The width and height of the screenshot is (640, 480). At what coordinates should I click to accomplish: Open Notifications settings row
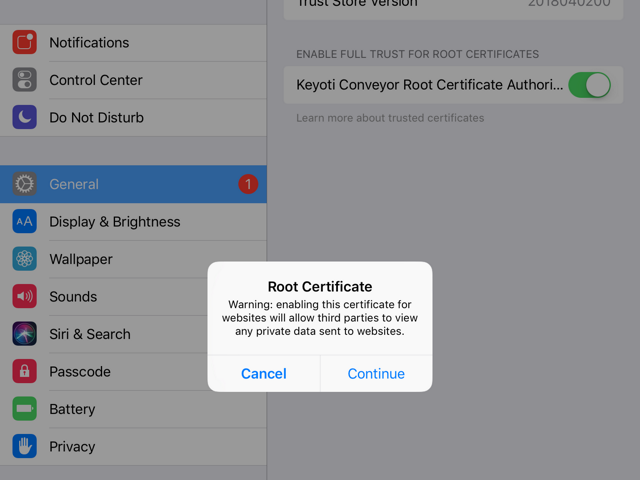pyautogui.click(x=133, y=43)
